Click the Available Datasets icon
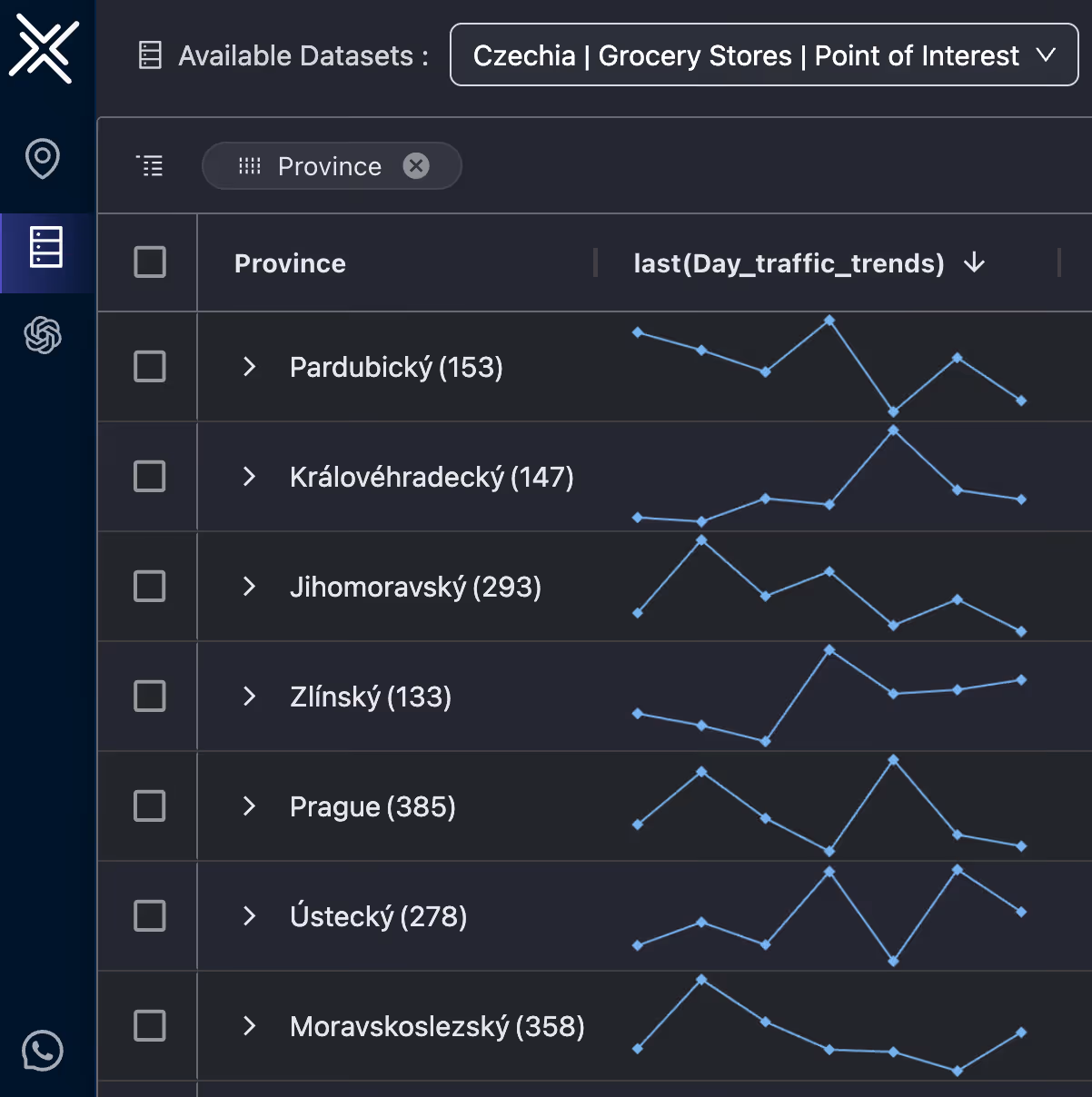This screenshot has width=1092, height=1097. tap(150, 55)
